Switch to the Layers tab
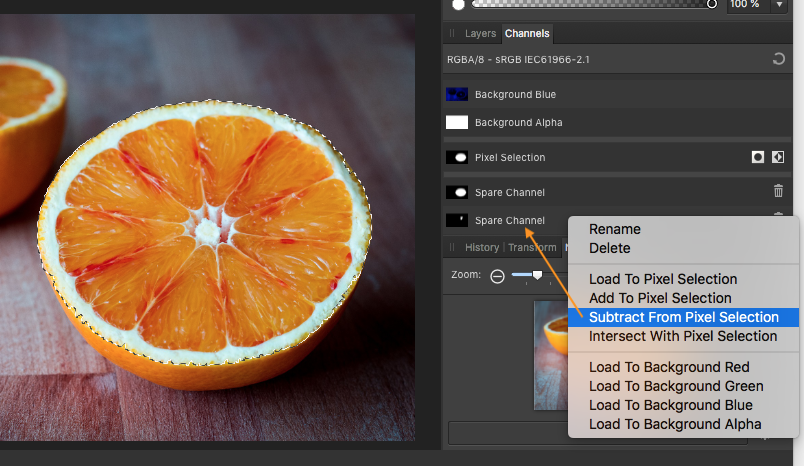Viewport: 804px width, 466px height. tap(480, 33)
